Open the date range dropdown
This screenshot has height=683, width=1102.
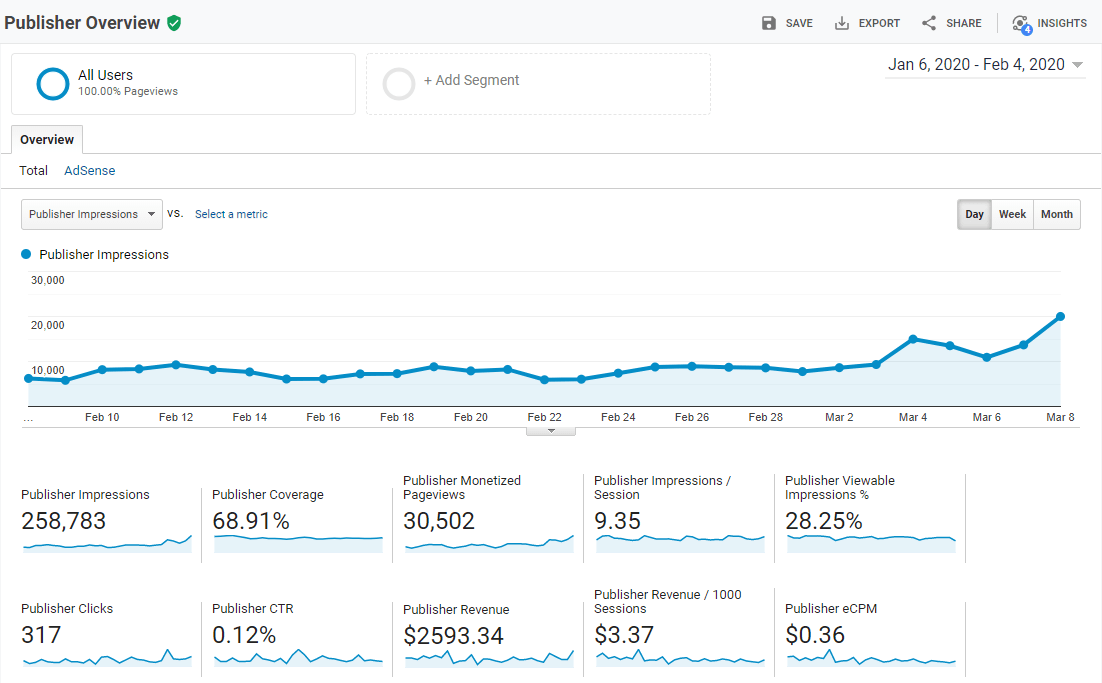[985, 65]
